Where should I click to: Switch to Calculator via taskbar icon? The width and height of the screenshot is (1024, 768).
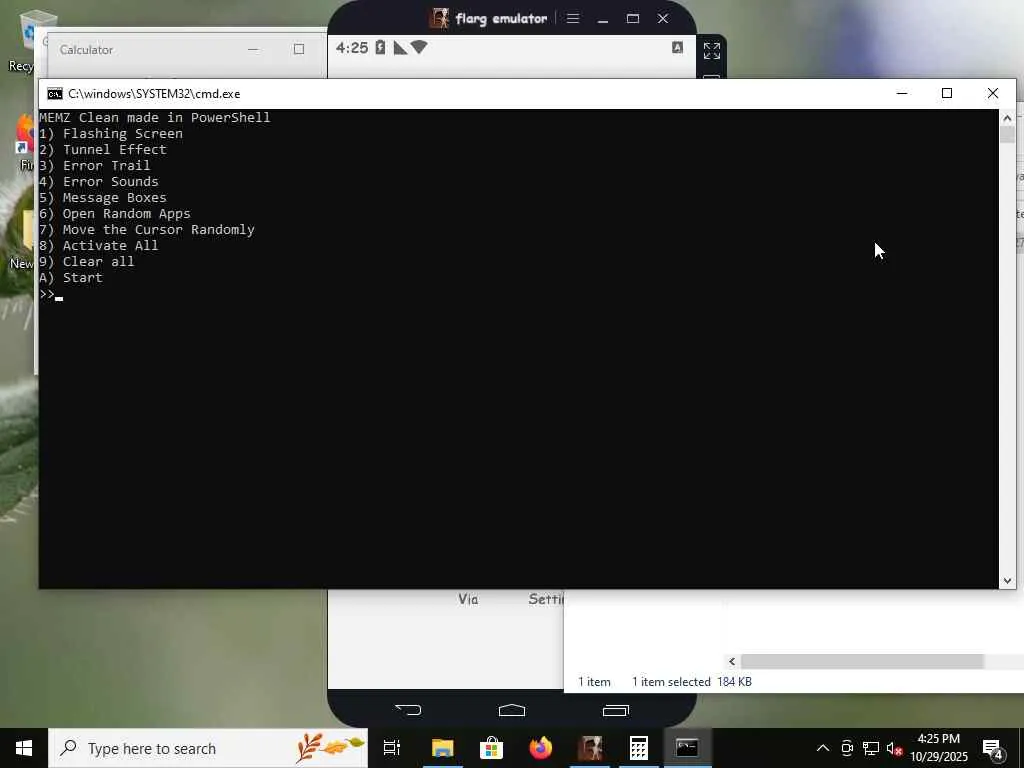pos(639,748)
